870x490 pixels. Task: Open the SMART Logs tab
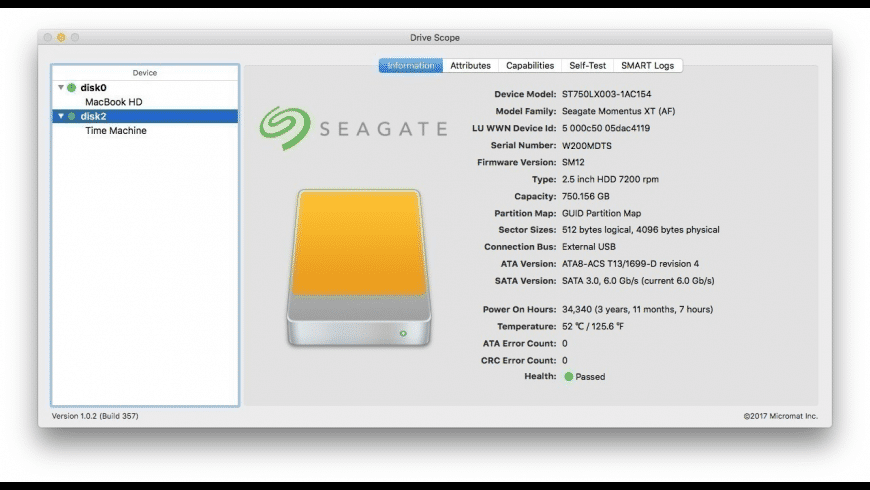[648, 65]
